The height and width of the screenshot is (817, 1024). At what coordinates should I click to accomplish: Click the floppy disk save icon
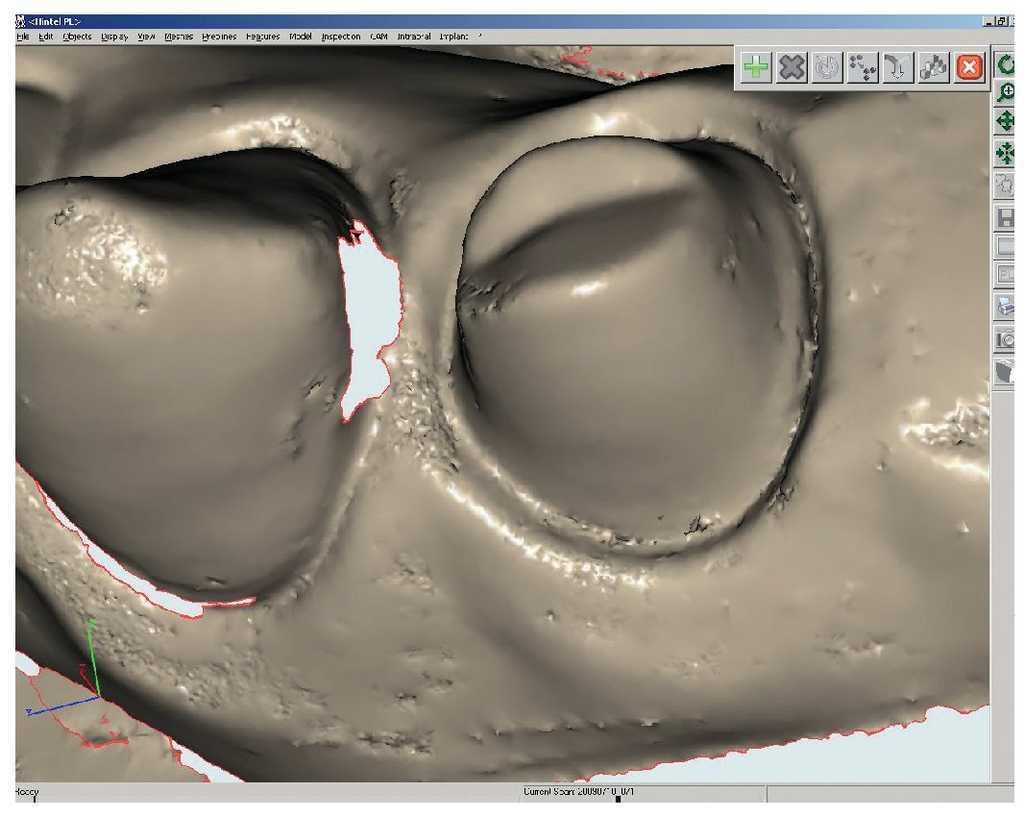click(1006, 216)
